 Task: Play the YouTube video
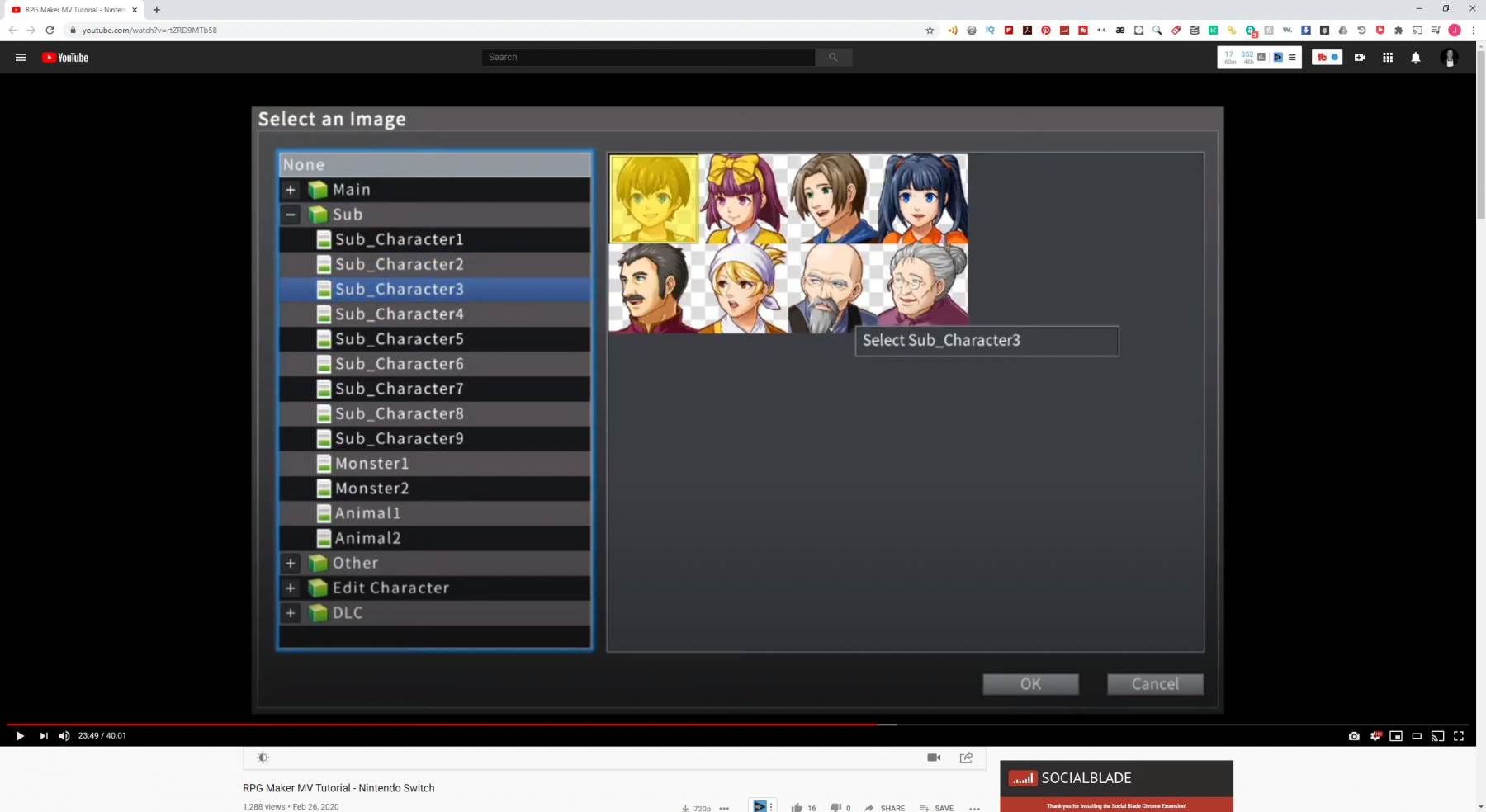20,736
